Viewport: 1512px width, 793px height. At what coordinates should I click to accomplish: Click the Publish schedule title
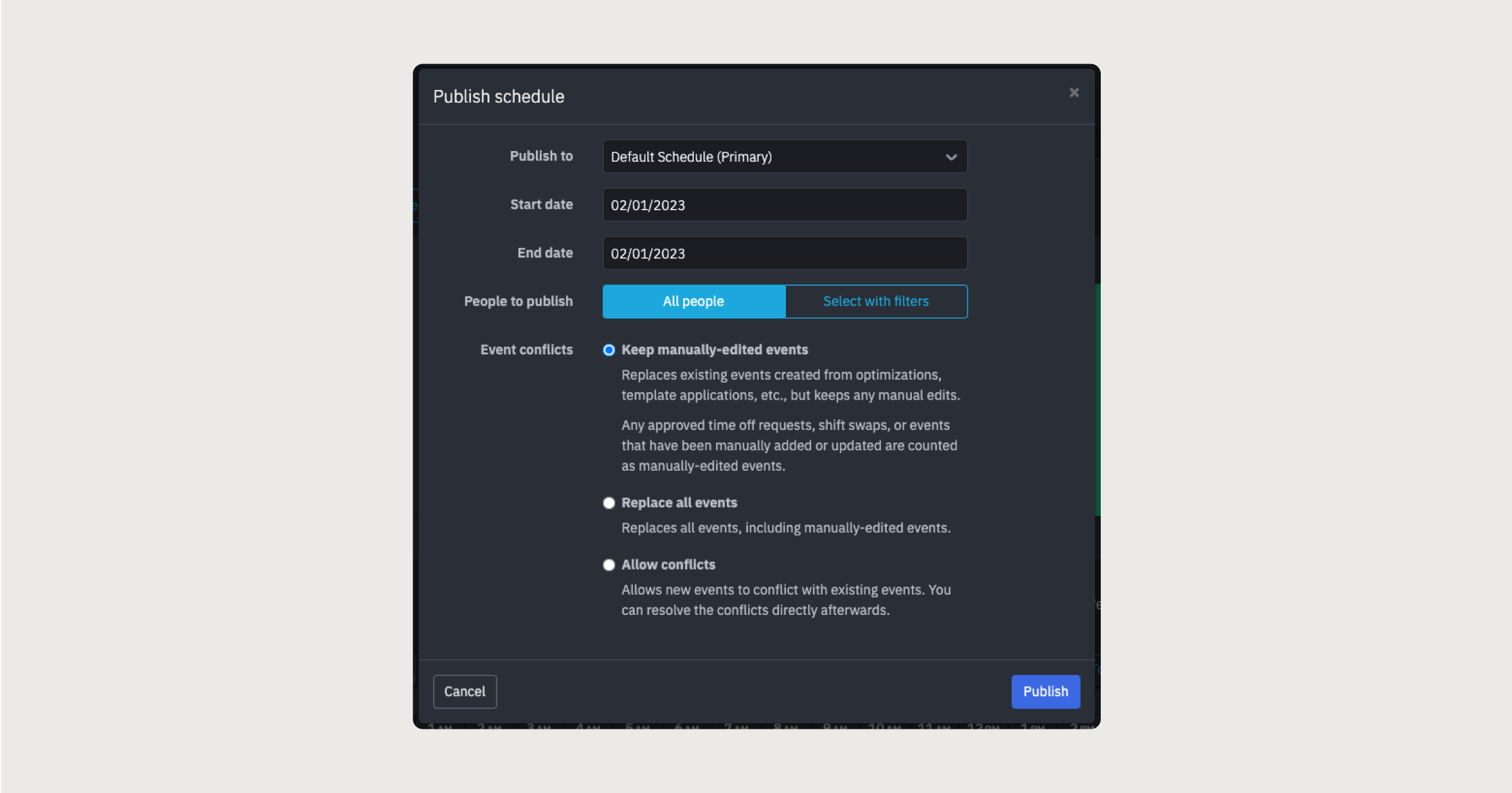coord(498,96)
